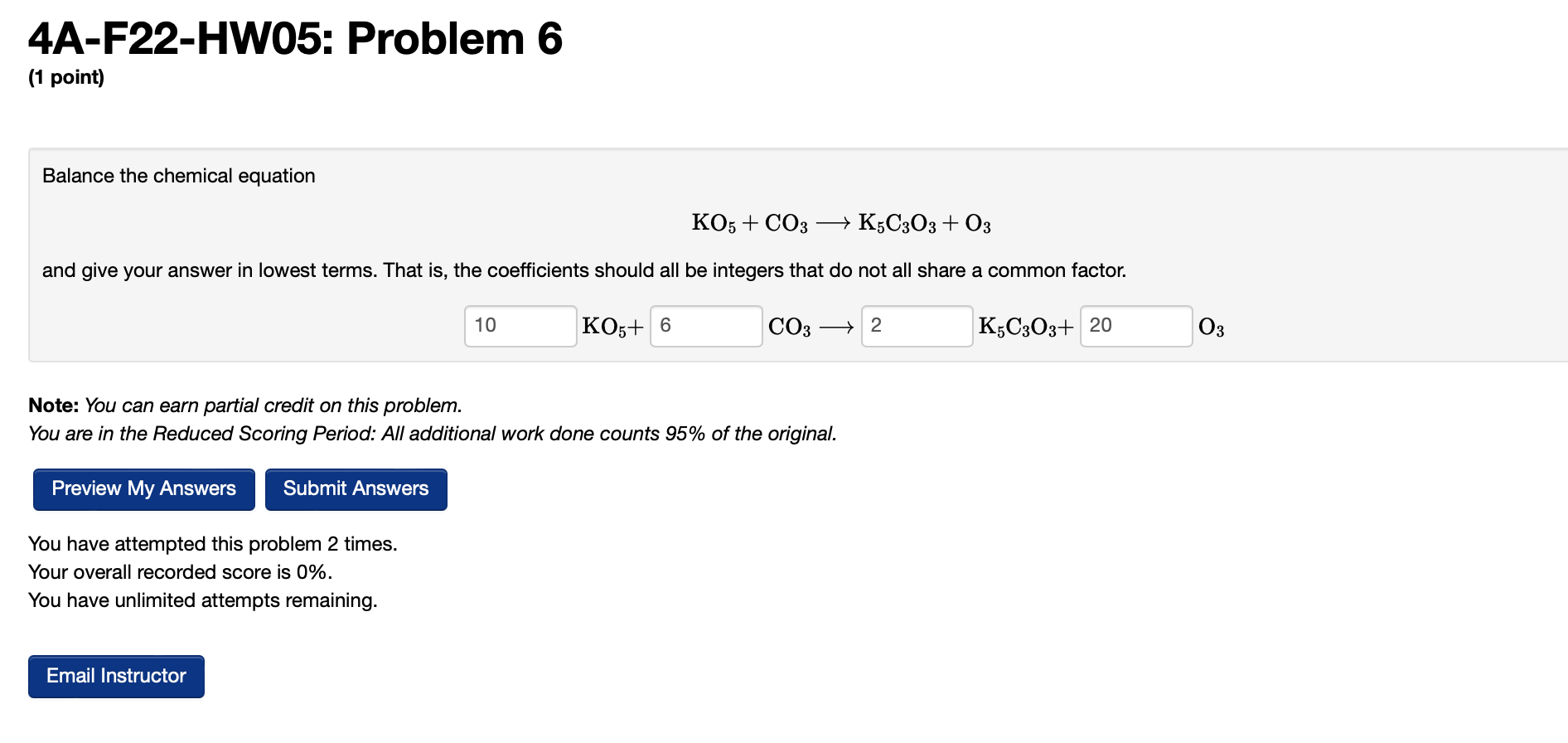This screenshot has height=743, width=1568.
Task: Click the displayed chemical equation
Action: coord(840,222)
